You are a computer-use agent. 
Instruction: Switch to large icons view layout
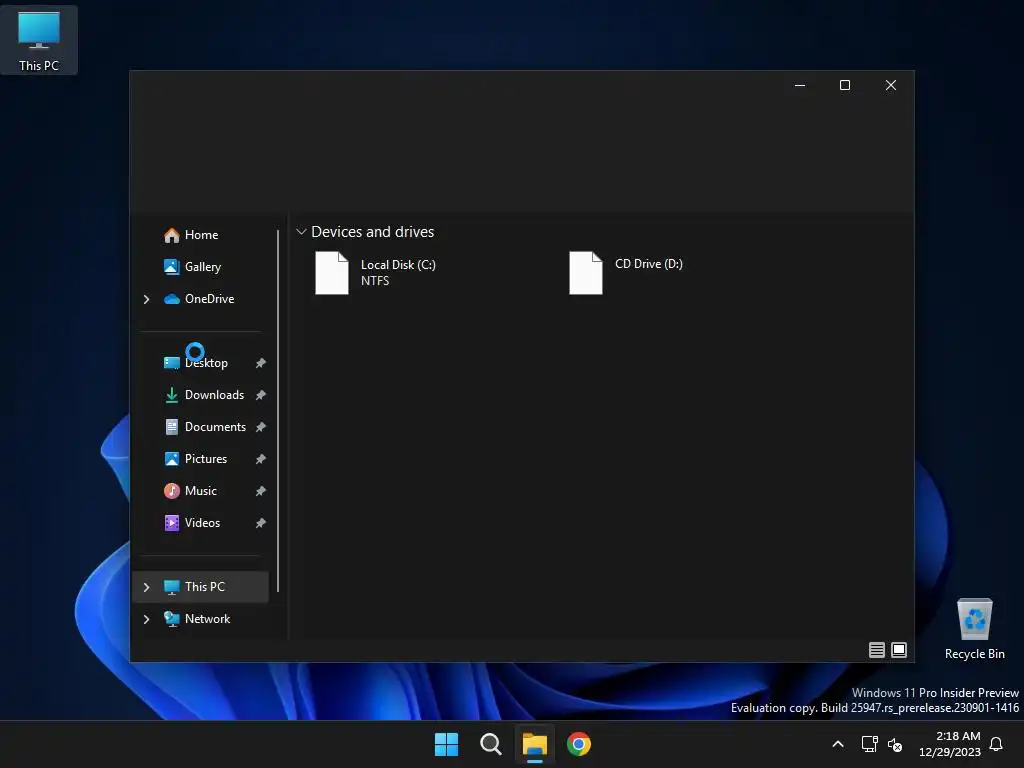(x=899, y=650)
